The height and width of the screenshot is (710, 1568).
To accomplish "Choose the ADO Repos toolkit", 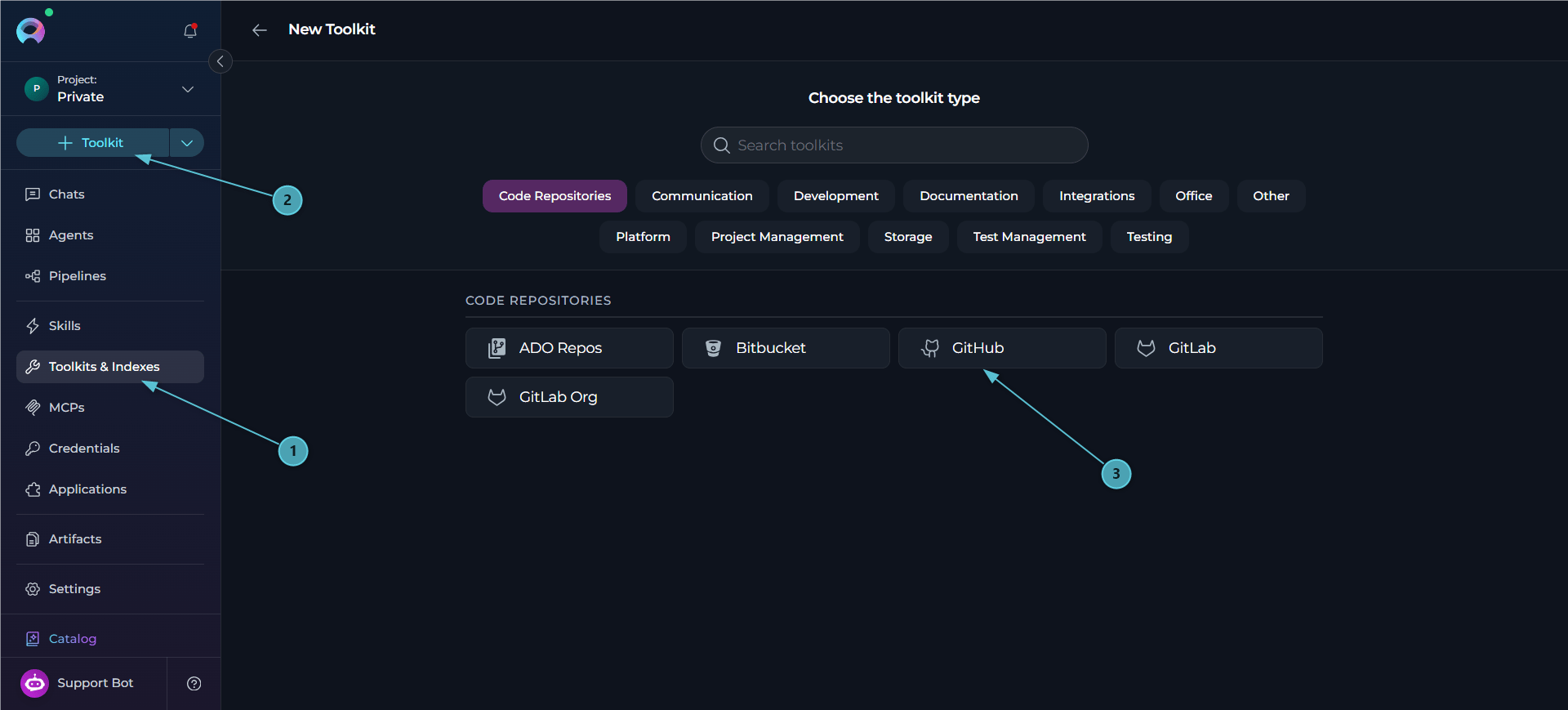I will [x=569, y=348].
